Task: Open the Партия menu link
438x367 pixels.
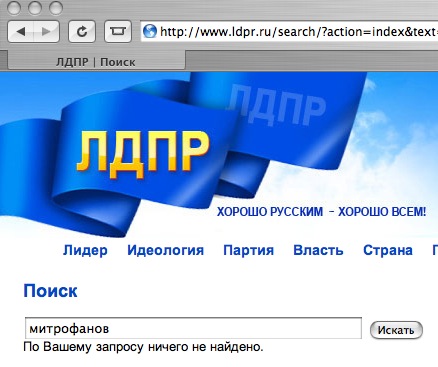Action: pyautogui.click(x=248, y=250)
